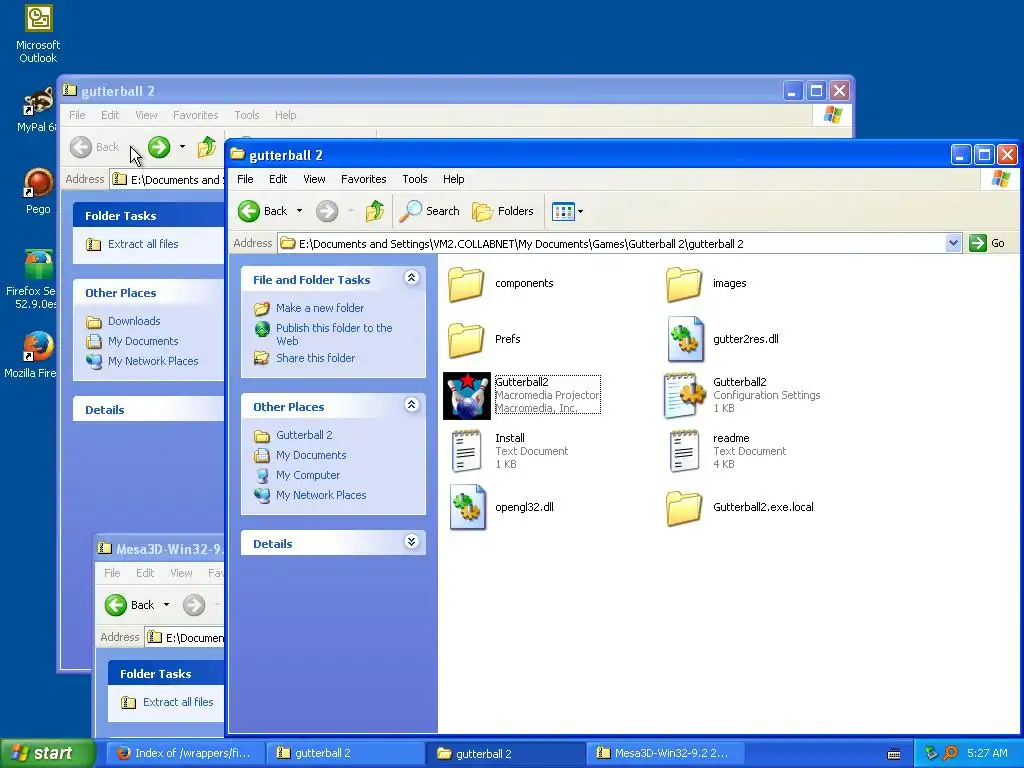Click Share this folder

click(315, 358)
